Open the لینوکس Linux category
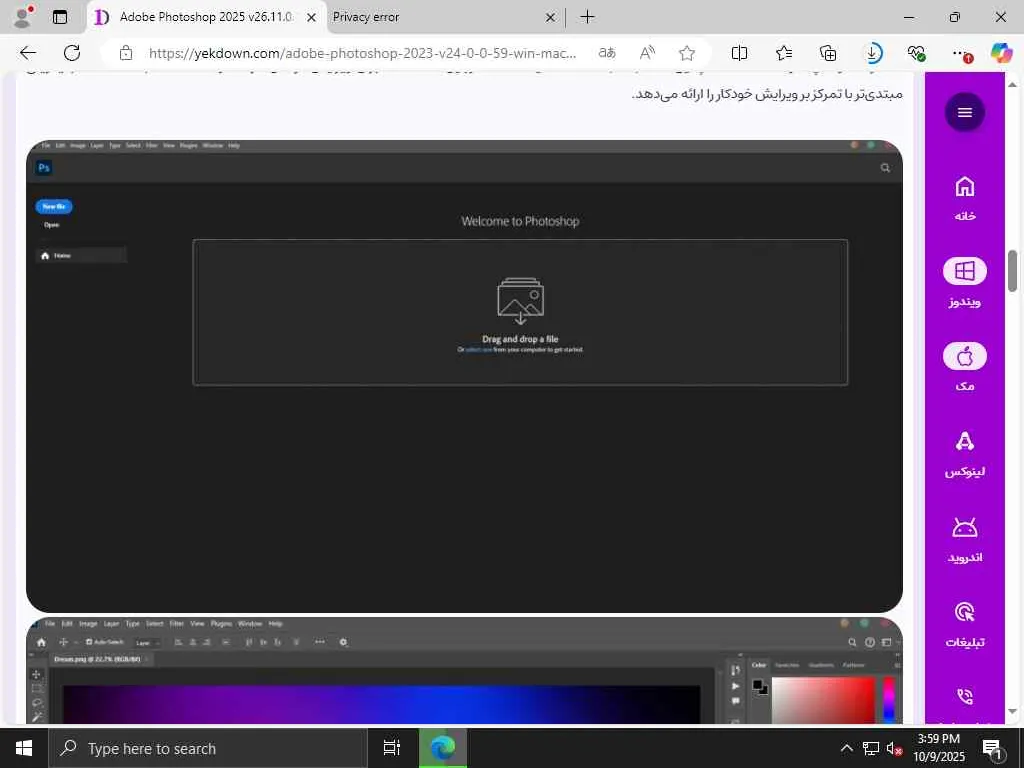This screenshot has height=768, width=1024. (x=965, y=454)
